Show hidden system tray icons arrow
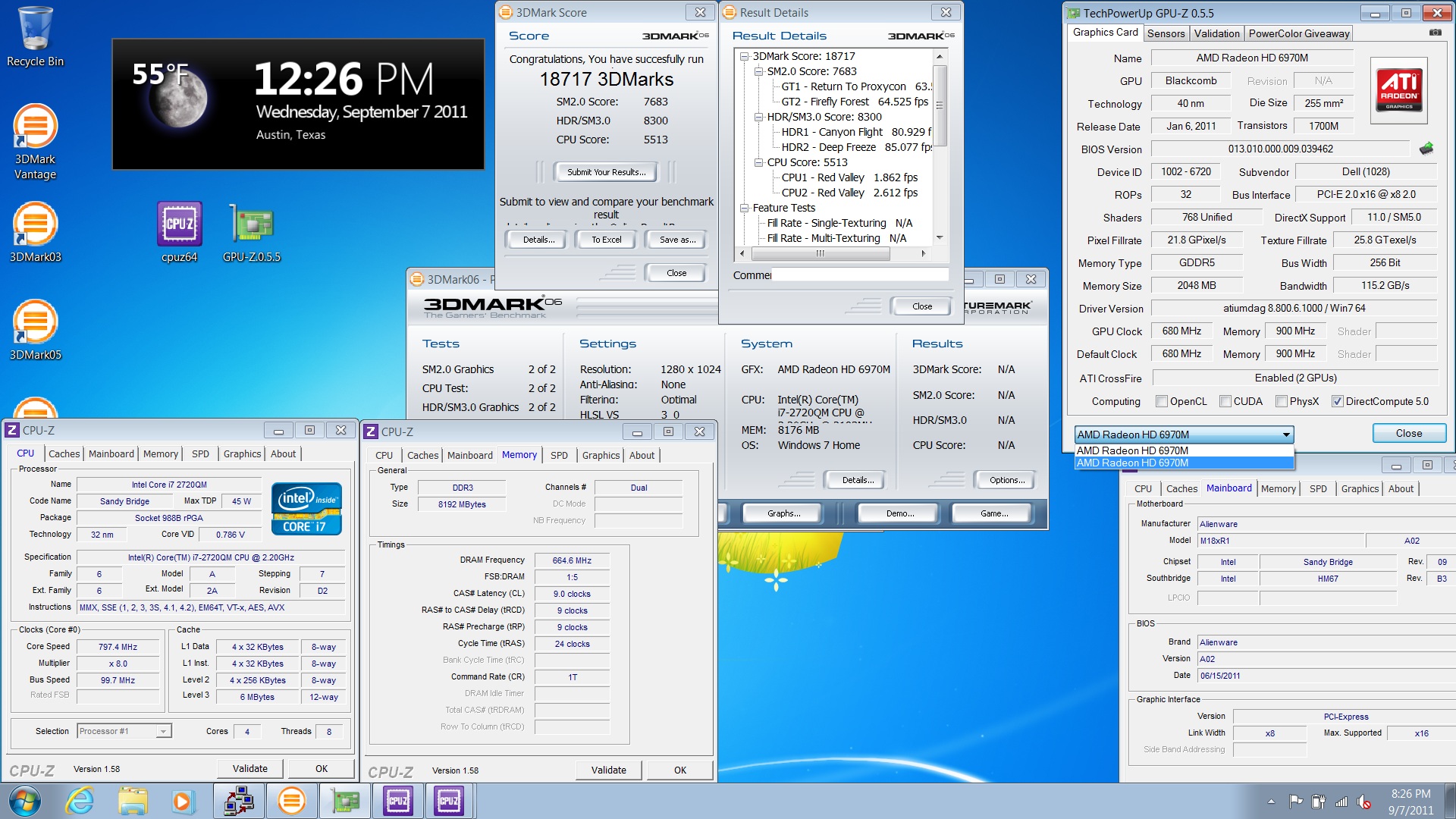 (x=1271, y=801)
